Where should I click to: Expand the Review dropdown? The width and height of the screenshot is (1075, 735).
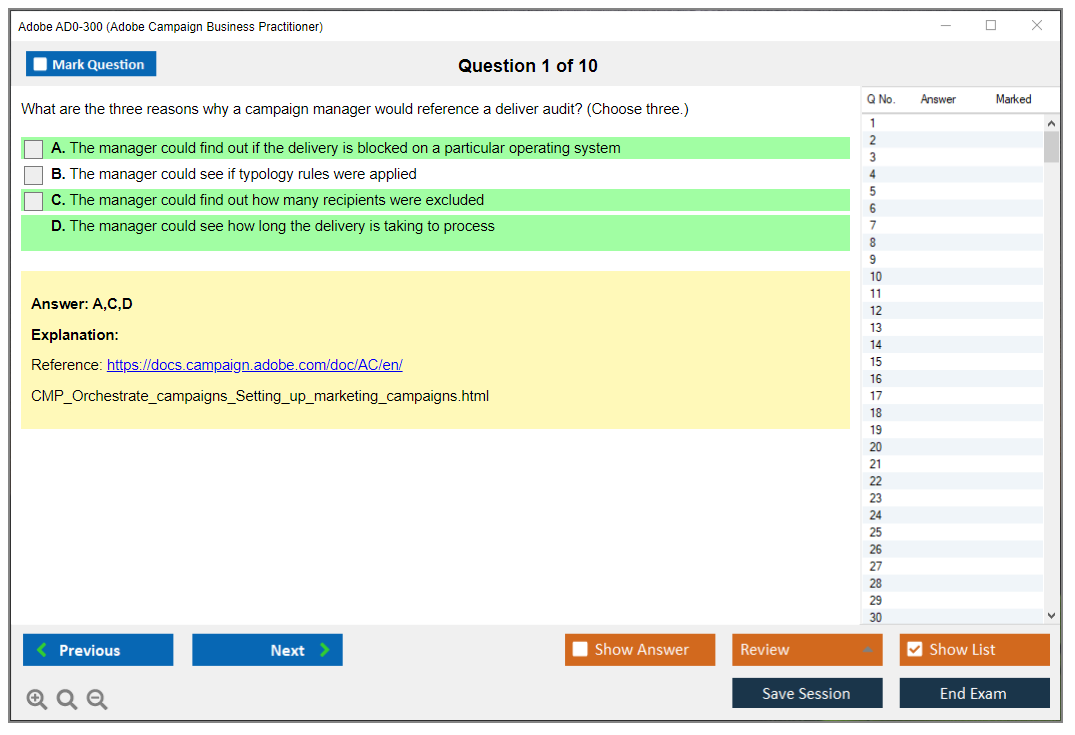pyautogui.click(x=866, y=650)
